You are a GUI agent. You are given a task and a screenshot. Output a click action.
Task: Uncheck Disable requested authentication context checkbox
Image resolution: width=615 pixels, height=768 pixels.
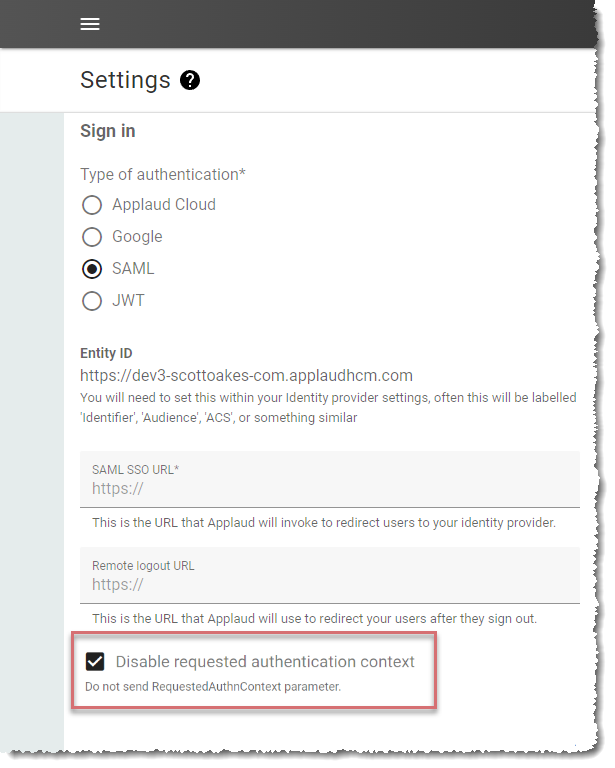pos(95,662)
